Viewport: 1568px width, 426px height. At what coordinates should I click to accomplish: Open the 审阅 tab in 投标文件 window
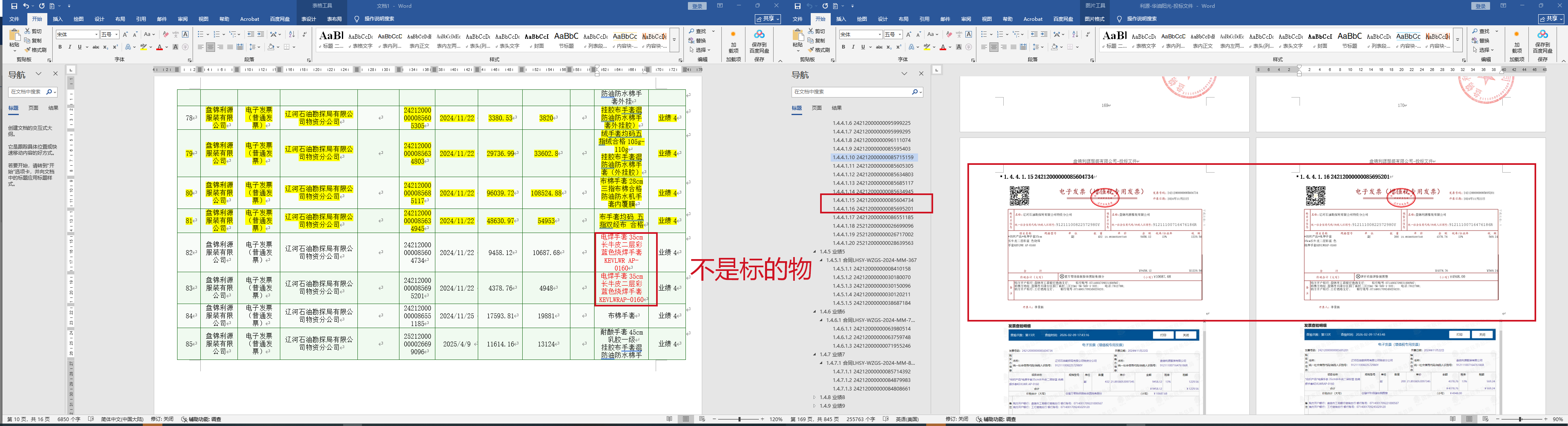click(x=966, y=19)
